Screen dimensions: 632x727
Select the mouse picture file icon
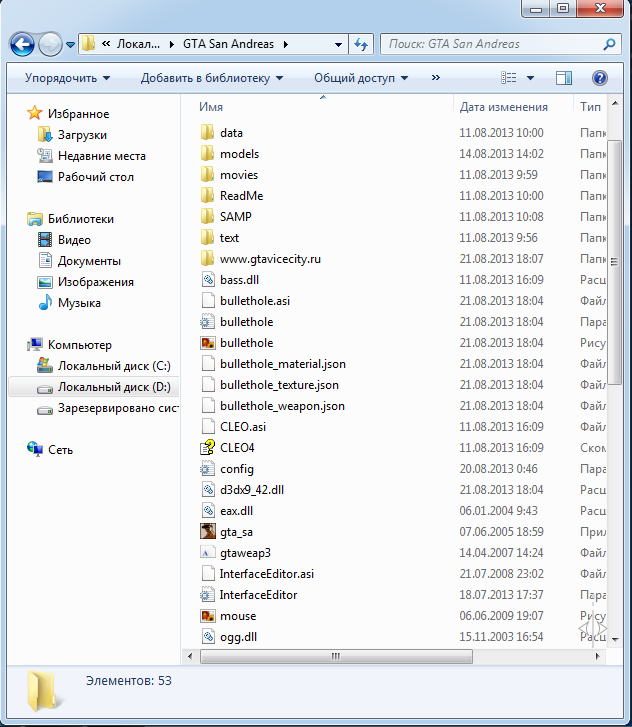coord(208,616)
